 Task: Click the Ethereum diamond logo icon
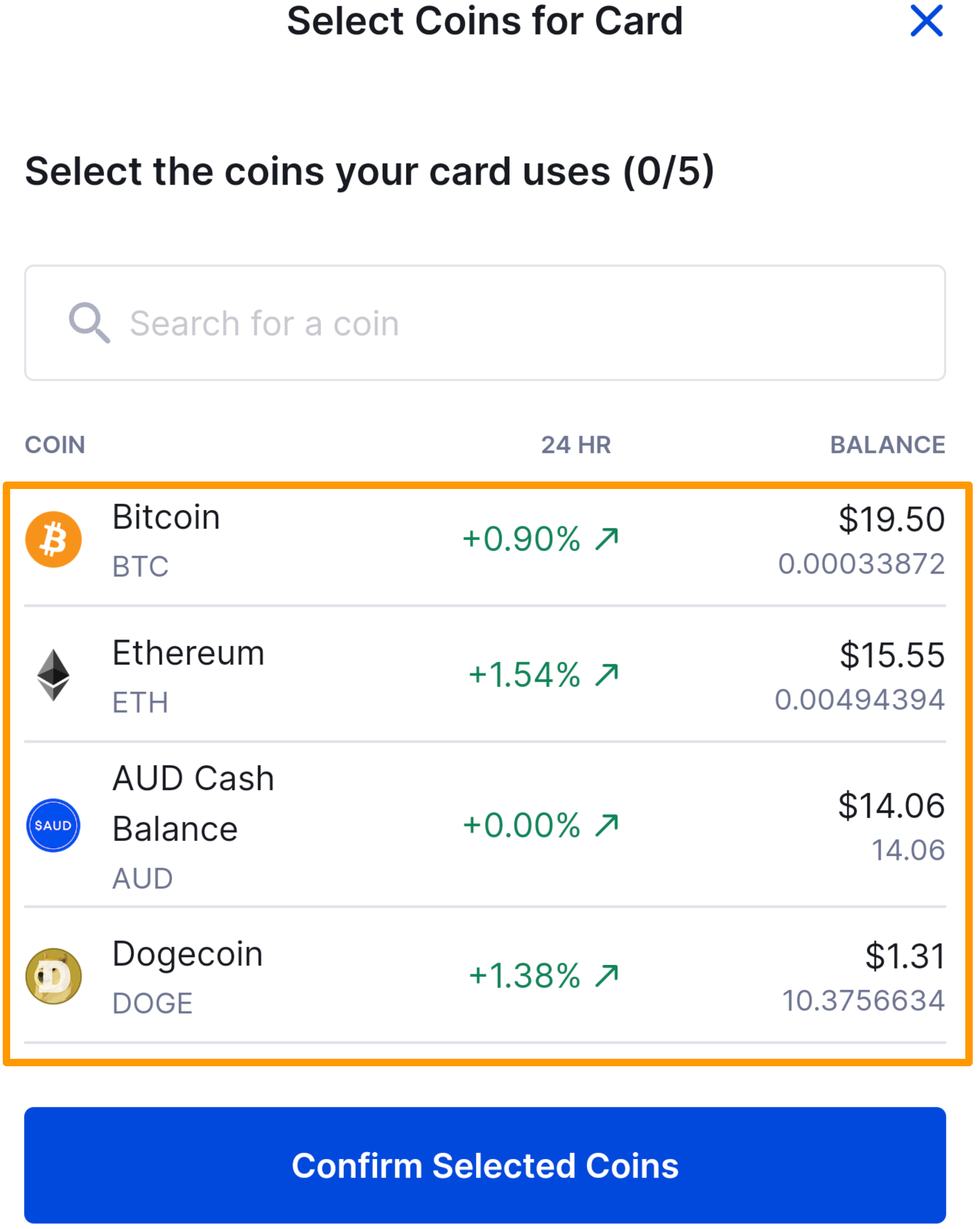coord(53,675)
